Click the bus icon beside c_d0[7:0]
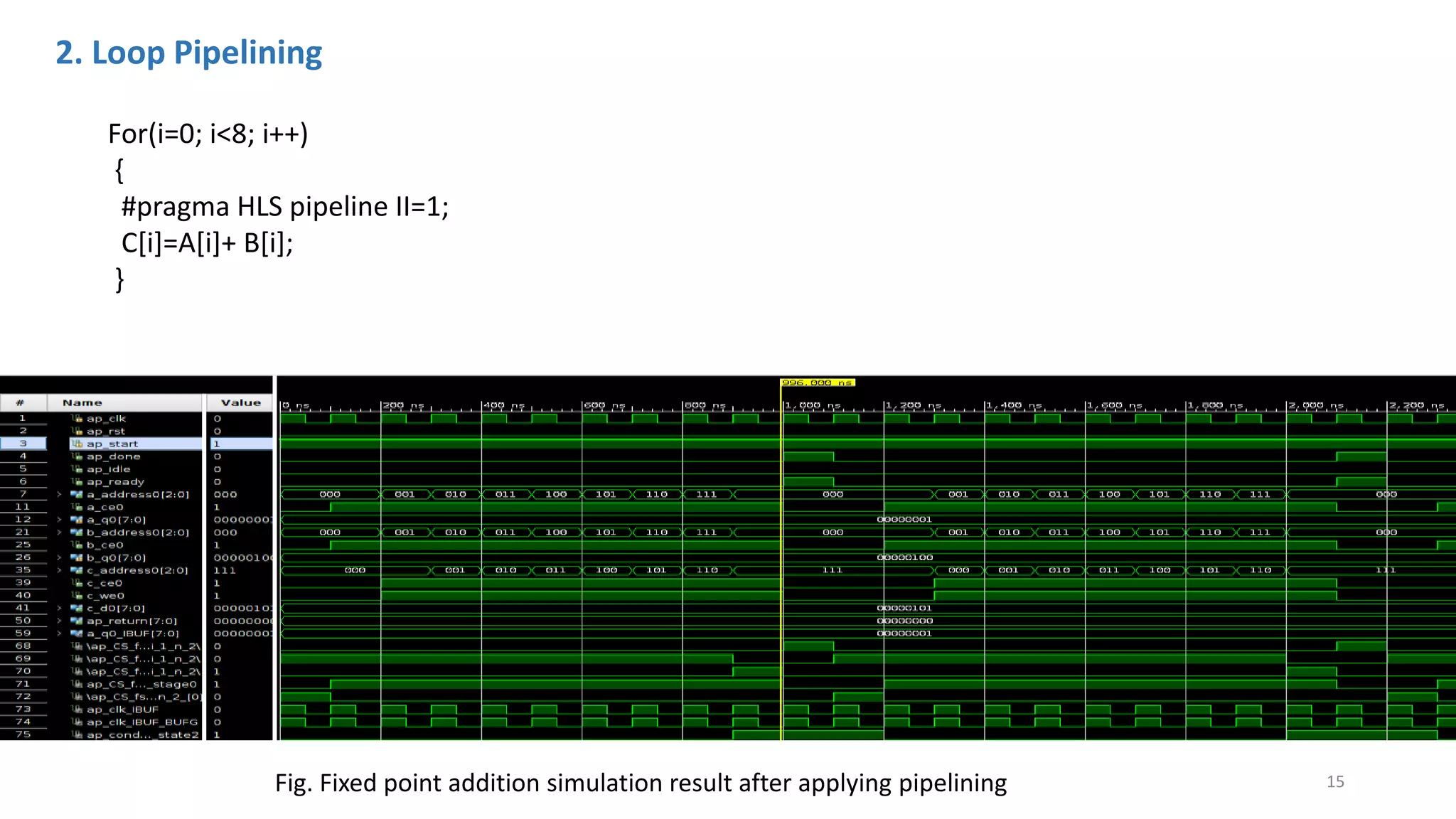The height and width of the screenshot is (819, 1456). pyautogui.click(x=77, y=609)
